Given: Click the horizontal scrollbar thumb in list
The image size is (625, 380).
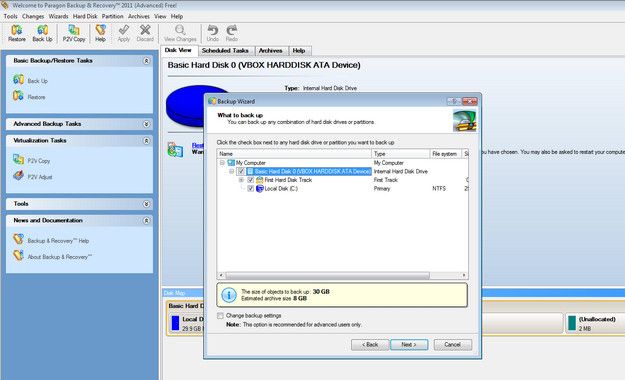Looking at the screenshot, I should click(x=327, y=275).
